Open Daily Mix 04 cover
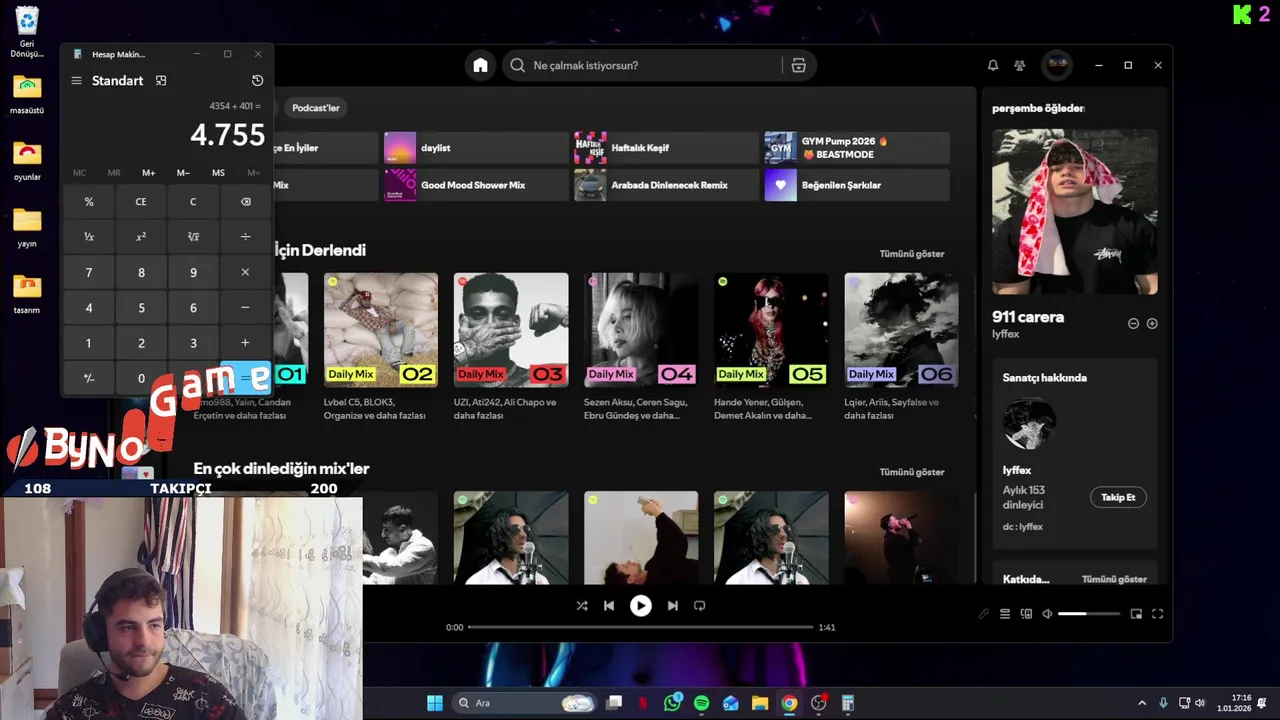Image resolution: width=1280 pixels, height=720 pixels. click(x=641, y=330)
